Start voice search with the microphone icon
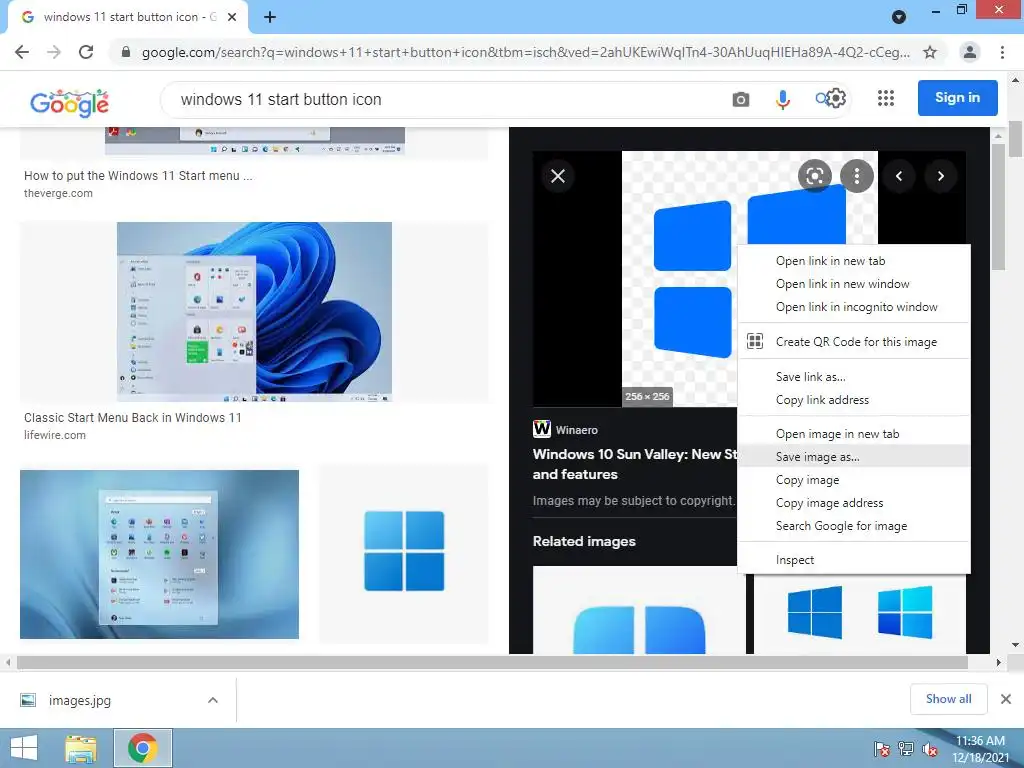This screenshot has width=1024, height=768. point(782,99)
